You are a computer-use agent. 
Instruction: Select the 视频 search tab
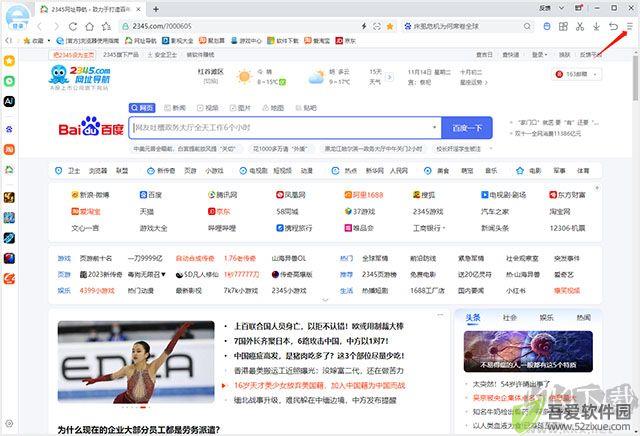click(x=207, y=108)
